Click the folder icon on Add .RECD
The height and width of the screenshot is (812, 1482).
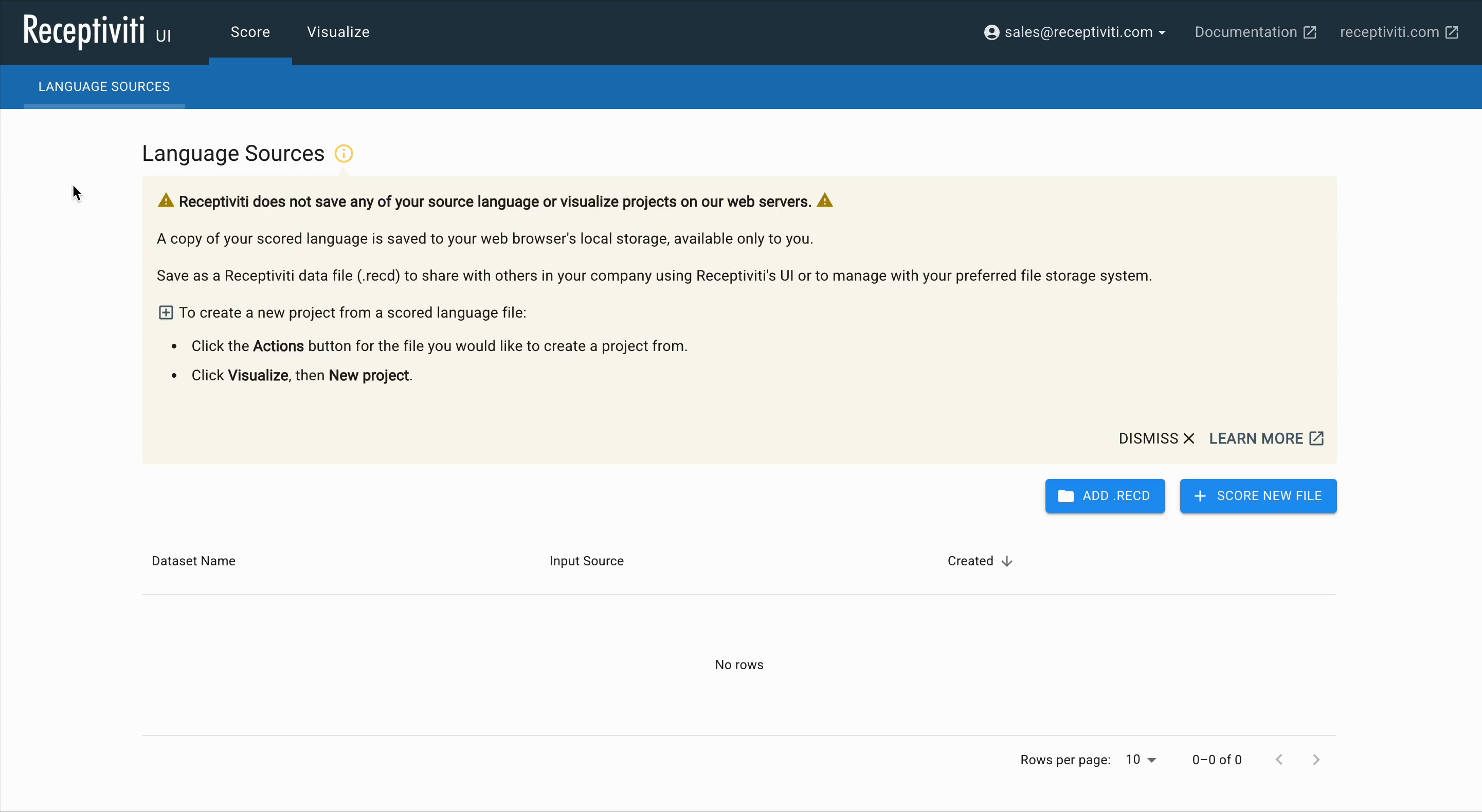click(x=1065, y=496)
